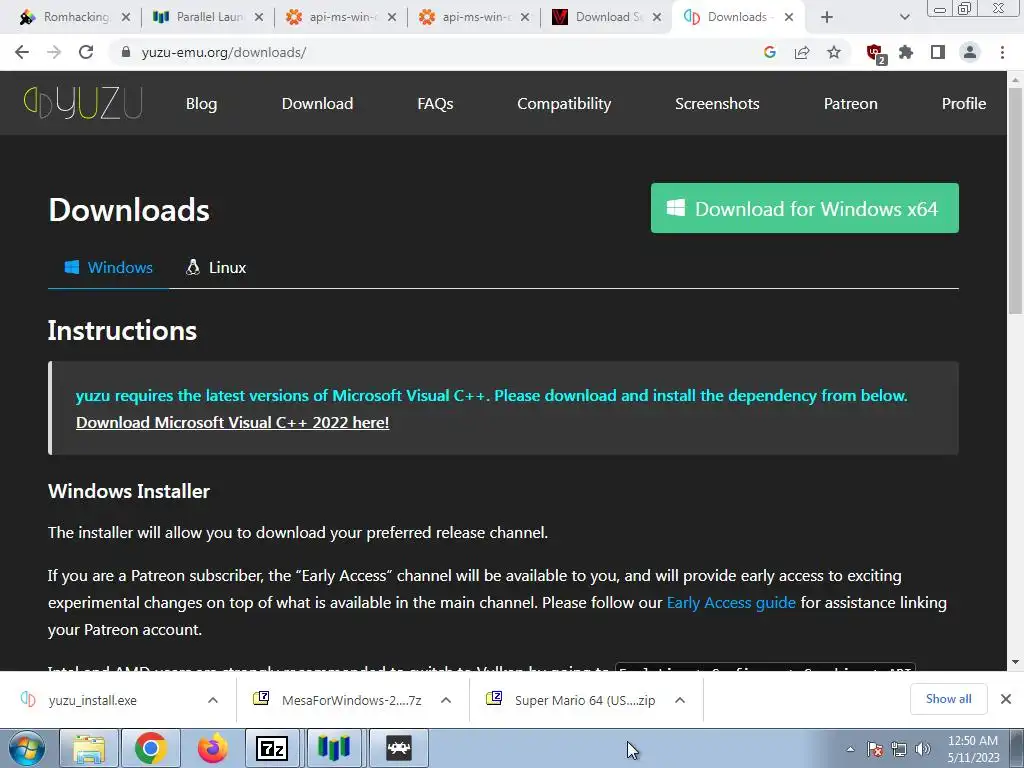Open Parallel Launcher taskbar icon
Viewport: 1024px width, 768px height.
point(334,748)
